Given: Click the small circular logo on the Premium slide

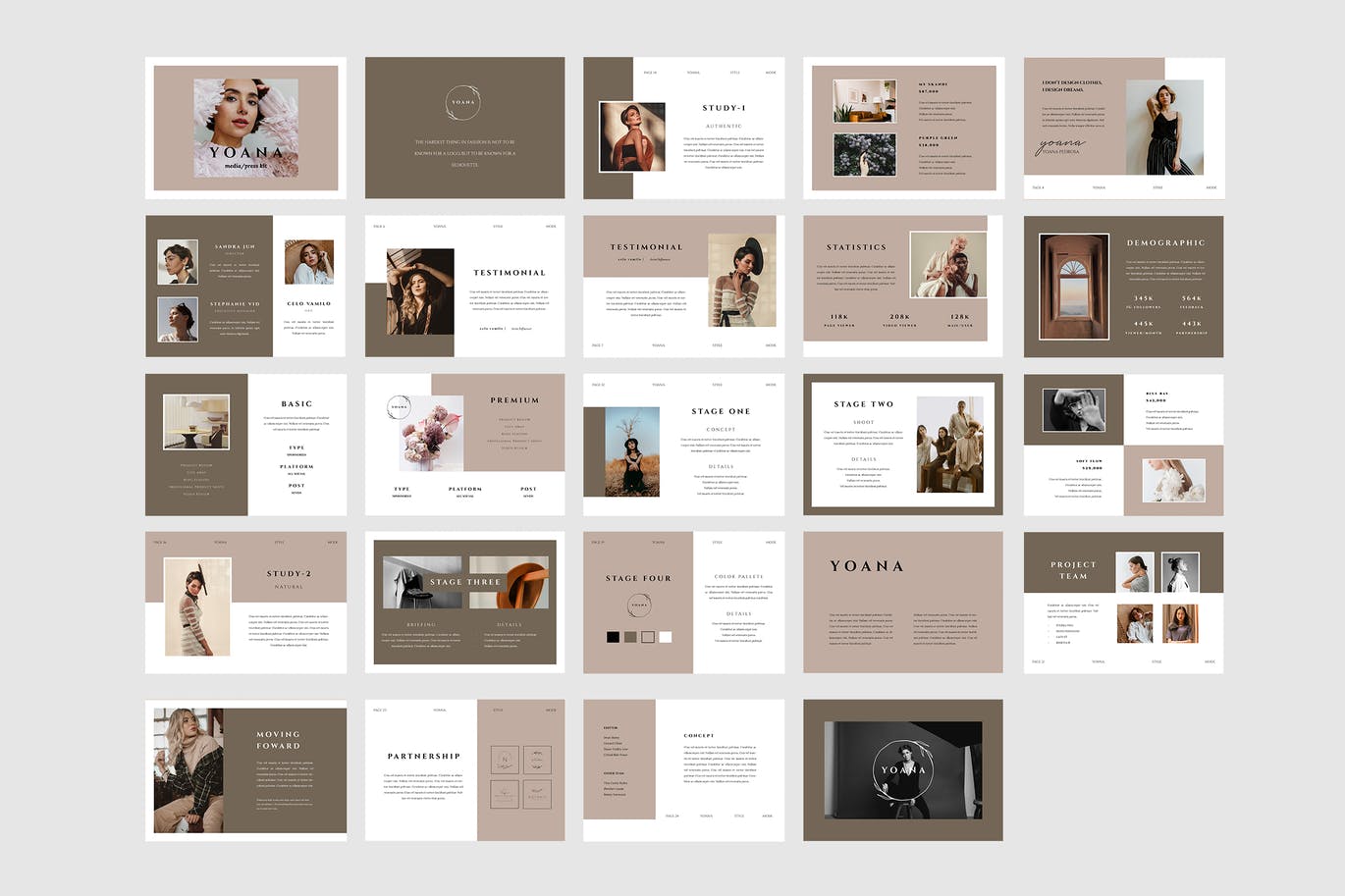Looking at the screenshot, I should pos(400,406).
